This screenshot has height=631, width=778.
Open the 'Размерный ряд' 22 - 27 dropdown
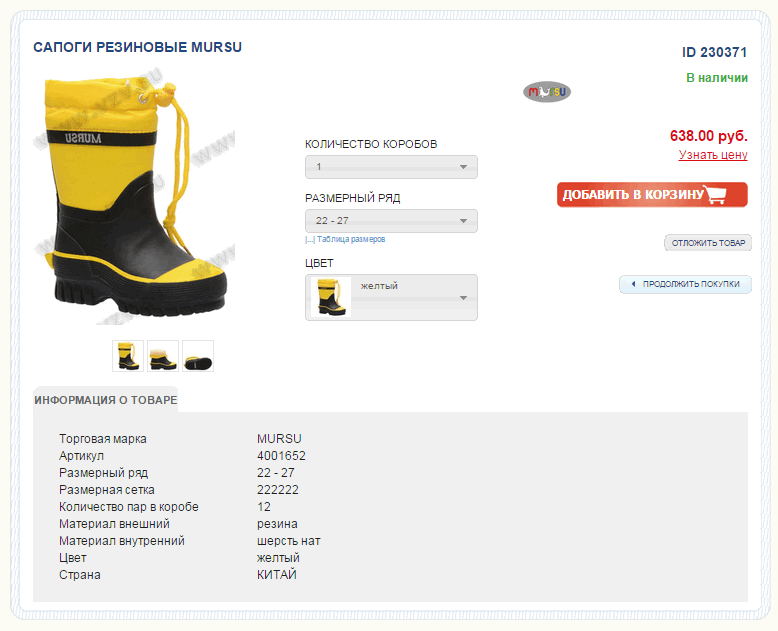click(x=391, y=221)
